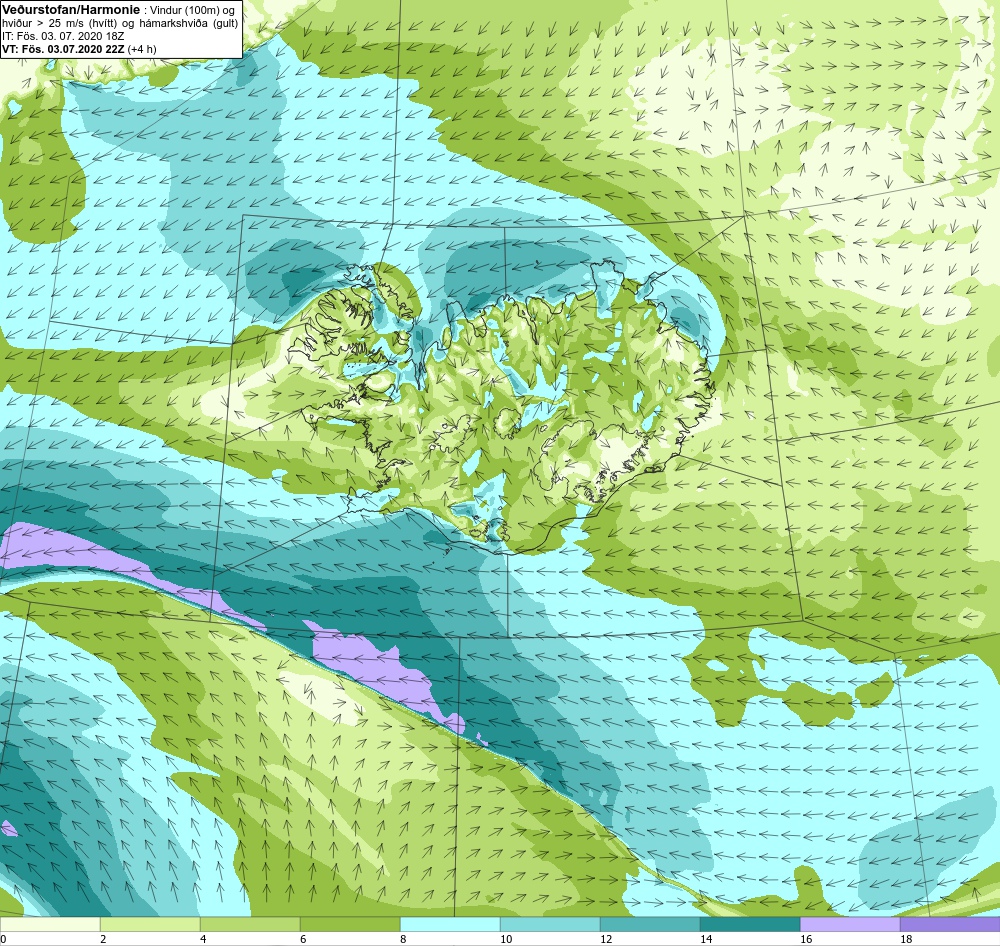1000x946 pixels.
Task: Click the '18' scale label
Action: tap(906, 939)
